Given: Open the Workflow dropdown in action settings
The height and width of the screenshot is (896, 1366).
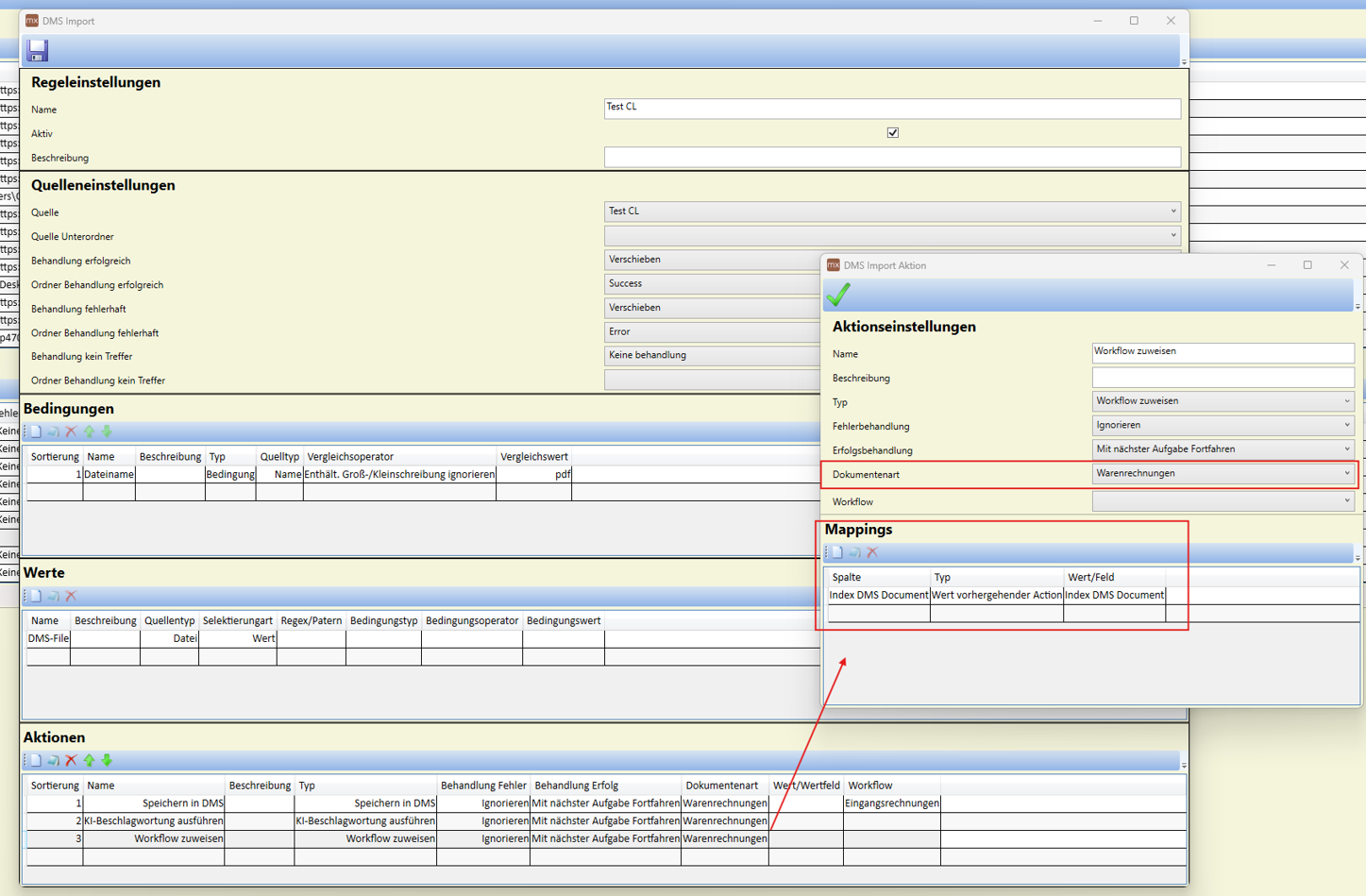Looking at the screenshot, I should (x=1223, y=501).
